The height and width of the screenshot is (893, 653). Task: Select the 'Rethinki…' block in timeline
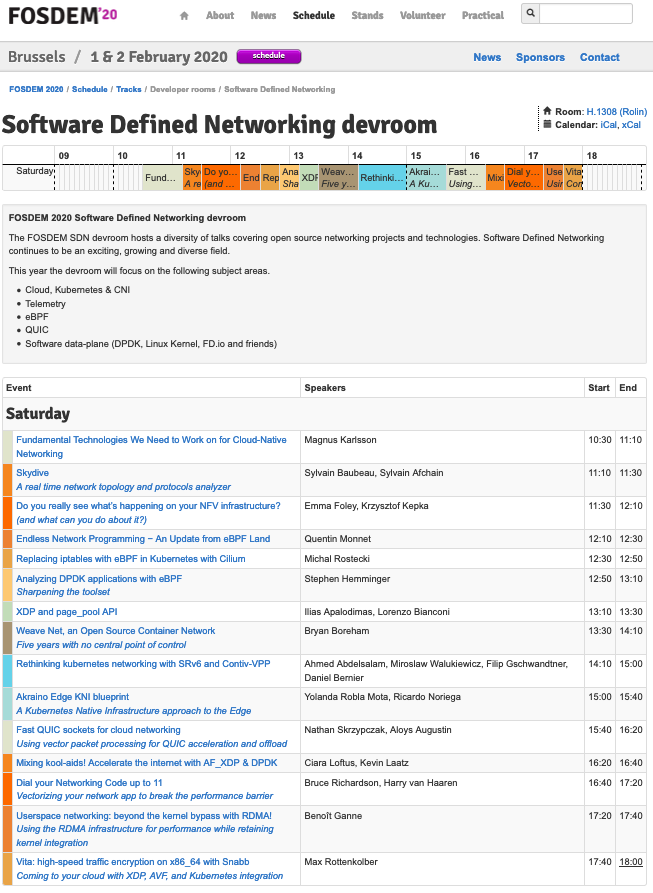coord(382,178)
